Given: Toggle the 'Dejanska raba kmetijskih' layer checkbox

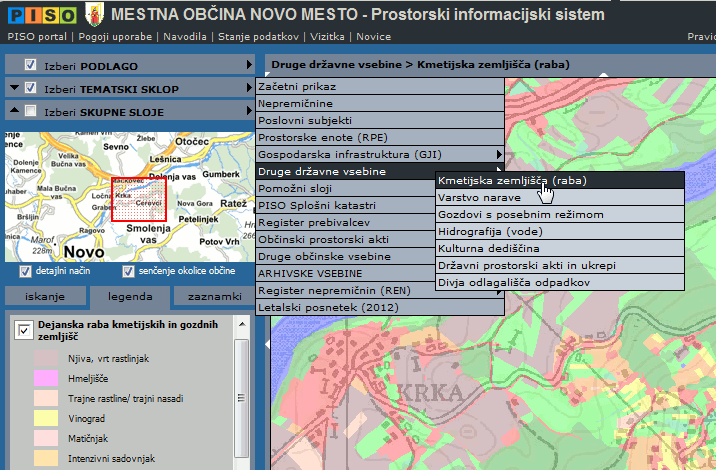Looking at the screenshot, I should (24, 332).
